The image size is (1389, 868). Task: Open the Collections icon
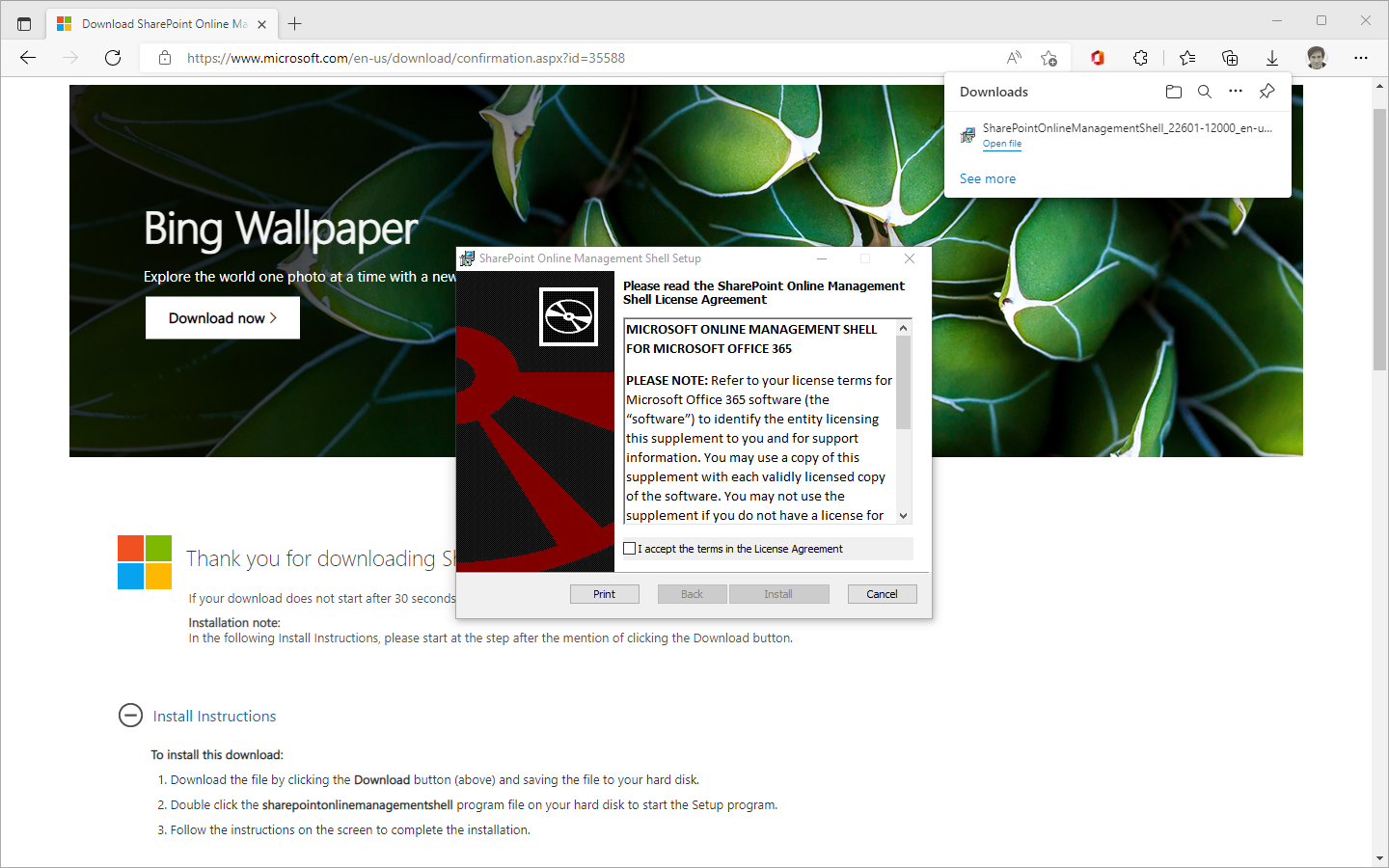(x=1230, y=58)
